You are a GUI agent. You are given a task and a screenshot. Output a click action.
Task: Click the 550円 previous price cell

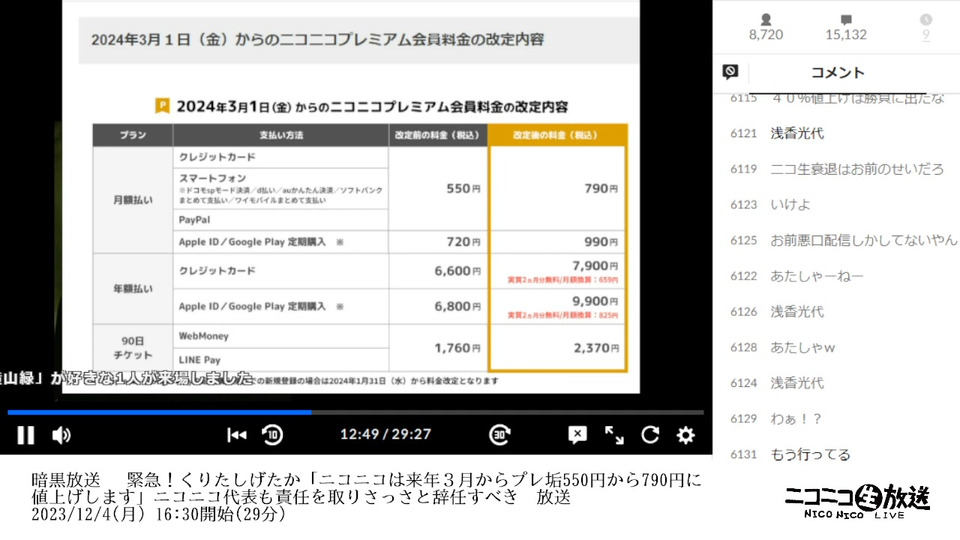click(x=438, y=189)
